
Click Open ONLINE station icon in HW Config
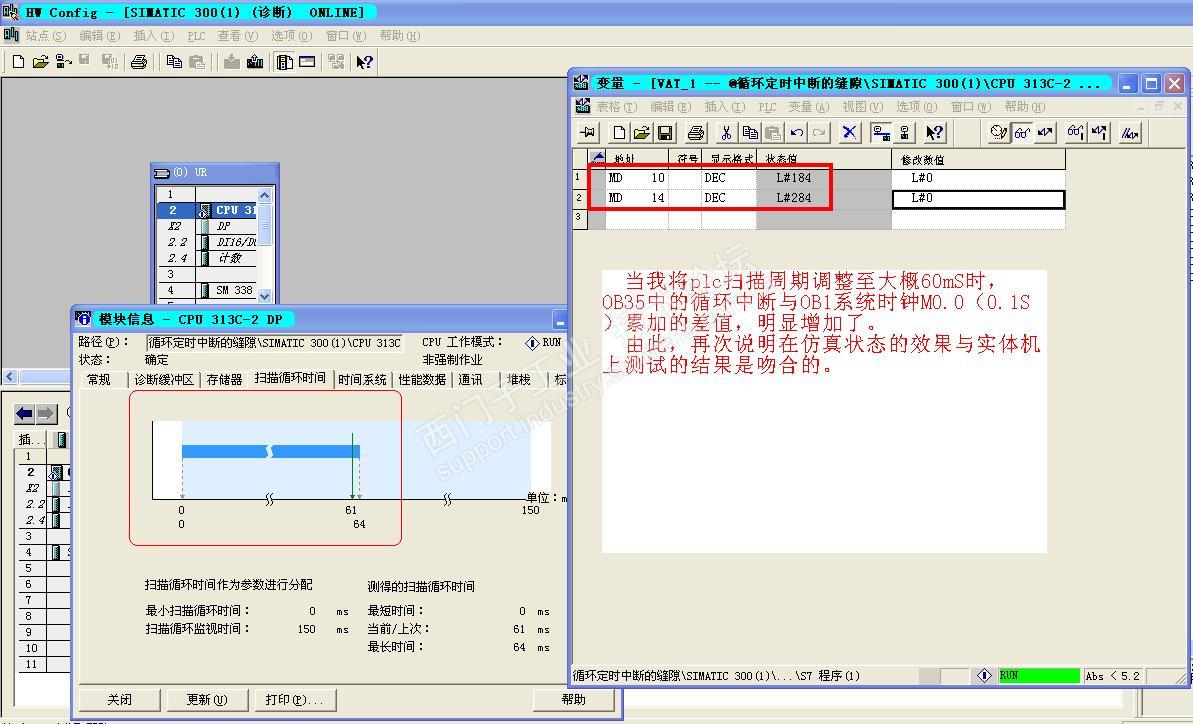(63, 62)
